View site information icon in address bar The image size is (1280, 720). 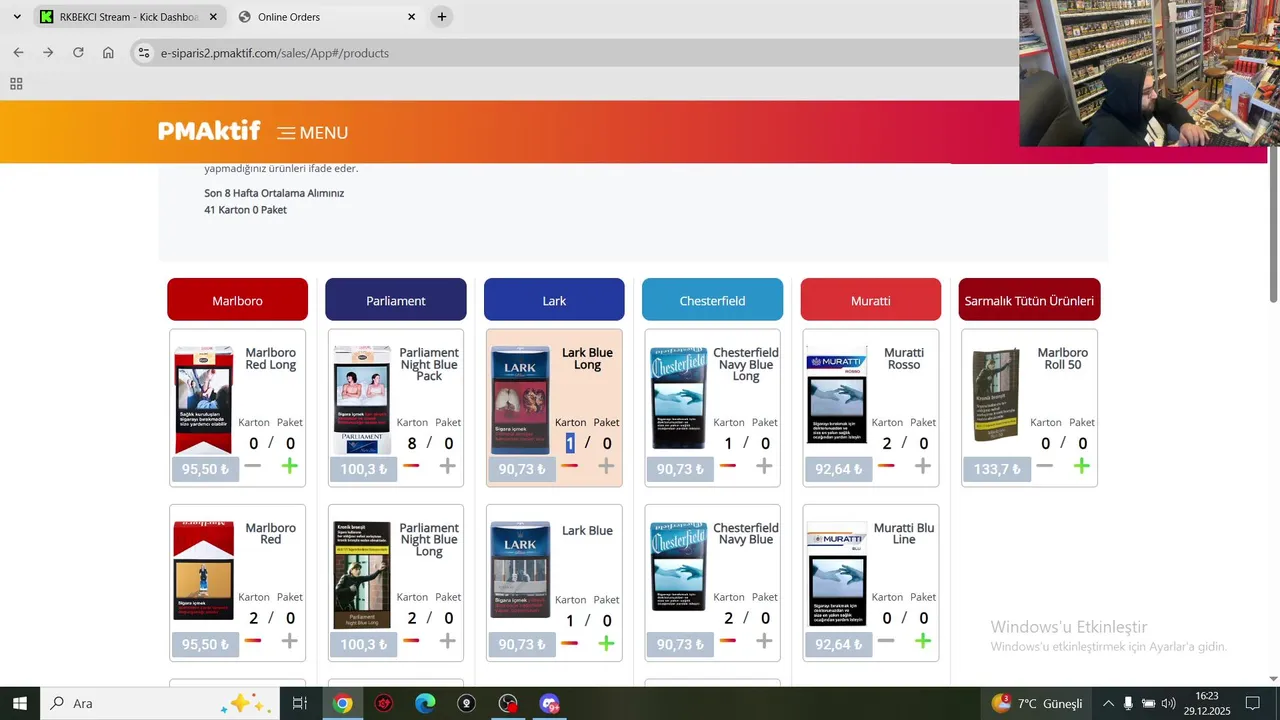click(144, 53)
